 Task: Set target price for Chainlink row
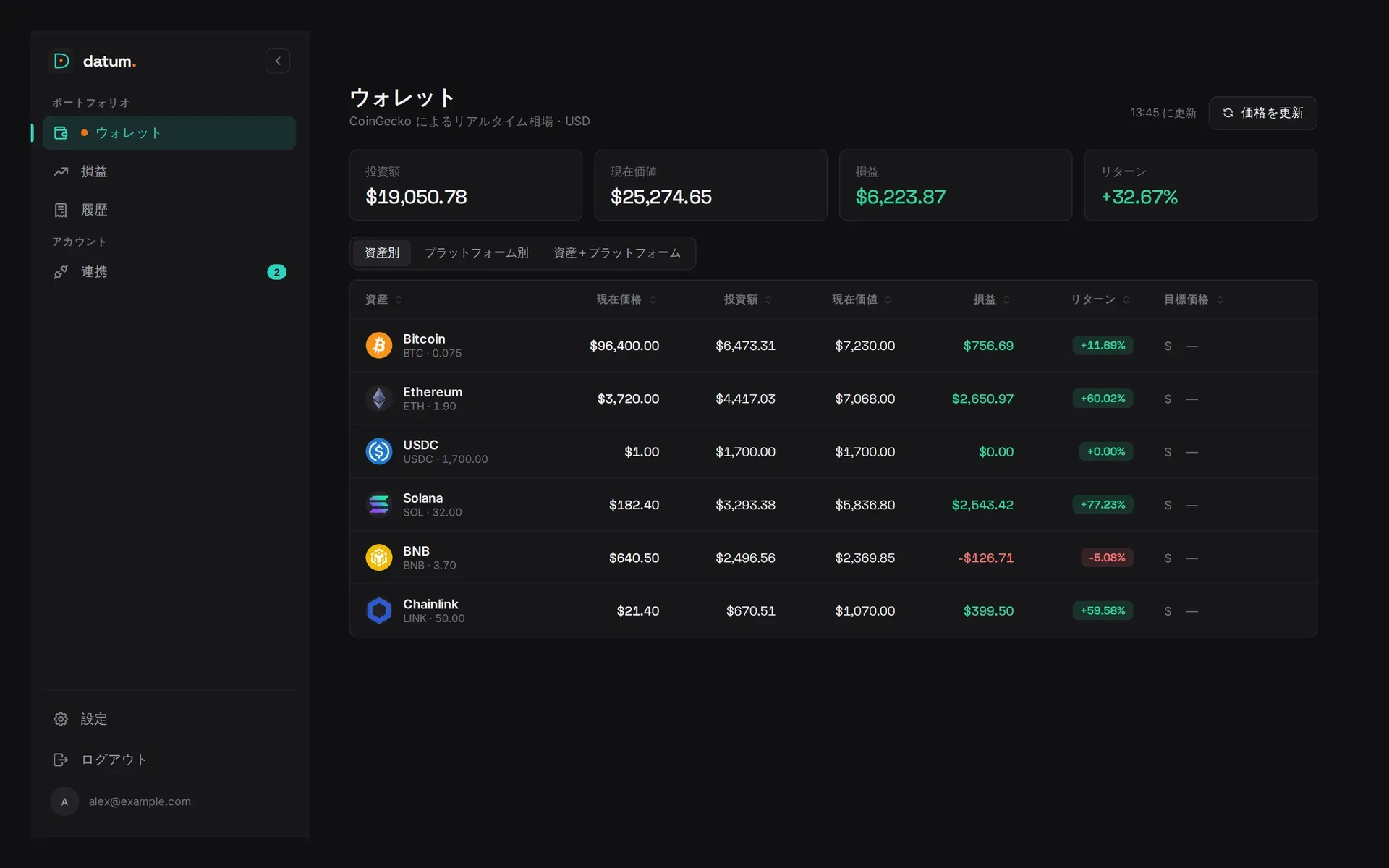click(x=1192, y=611)
